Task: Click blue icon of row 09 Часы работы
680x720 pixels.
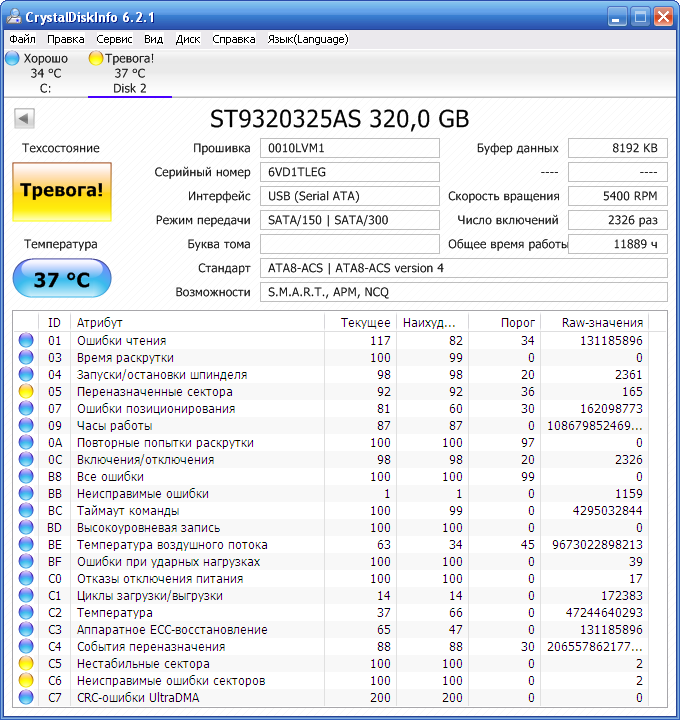Action: tap(26, 425)
